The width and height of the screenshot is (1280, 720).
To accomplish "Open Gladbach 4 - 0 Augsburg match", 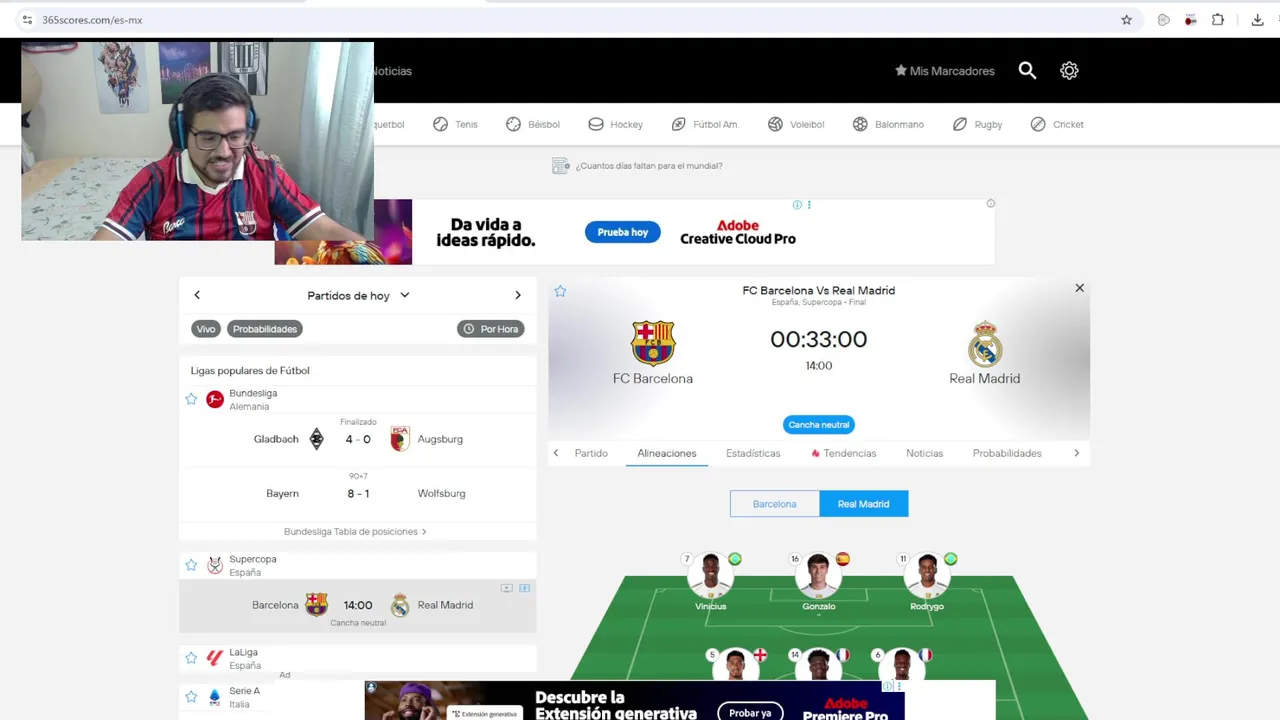I will point(358,439).
